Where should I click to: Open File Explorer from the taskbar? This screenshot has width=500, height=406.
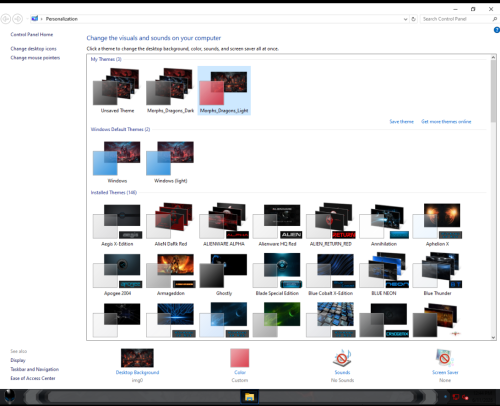pos(249,397)
